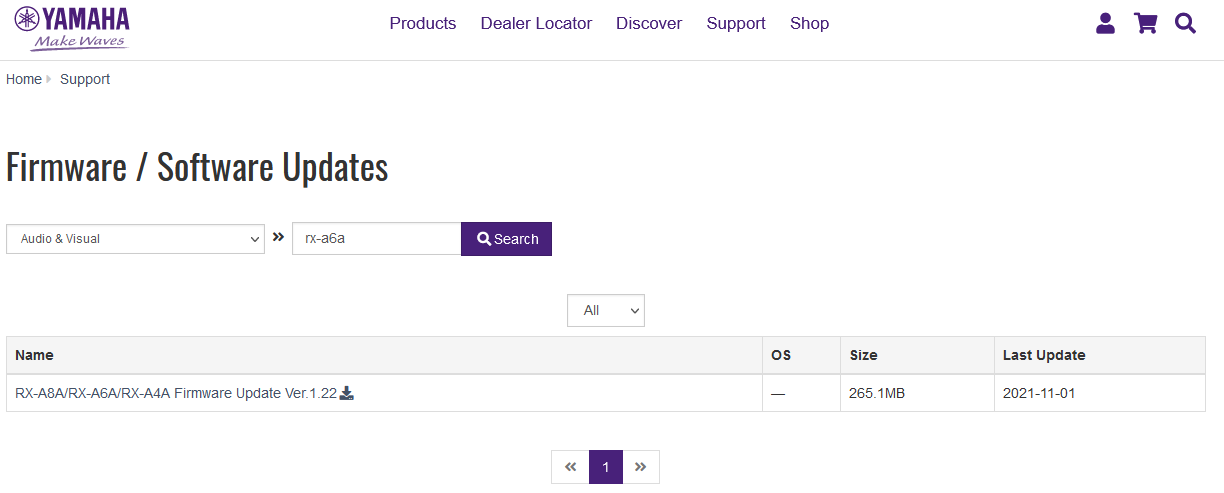This screenshot has width=1224, height=493.
Task: Click the download icon beside firmware Ver.1.22
Action: tap(347, 393)
